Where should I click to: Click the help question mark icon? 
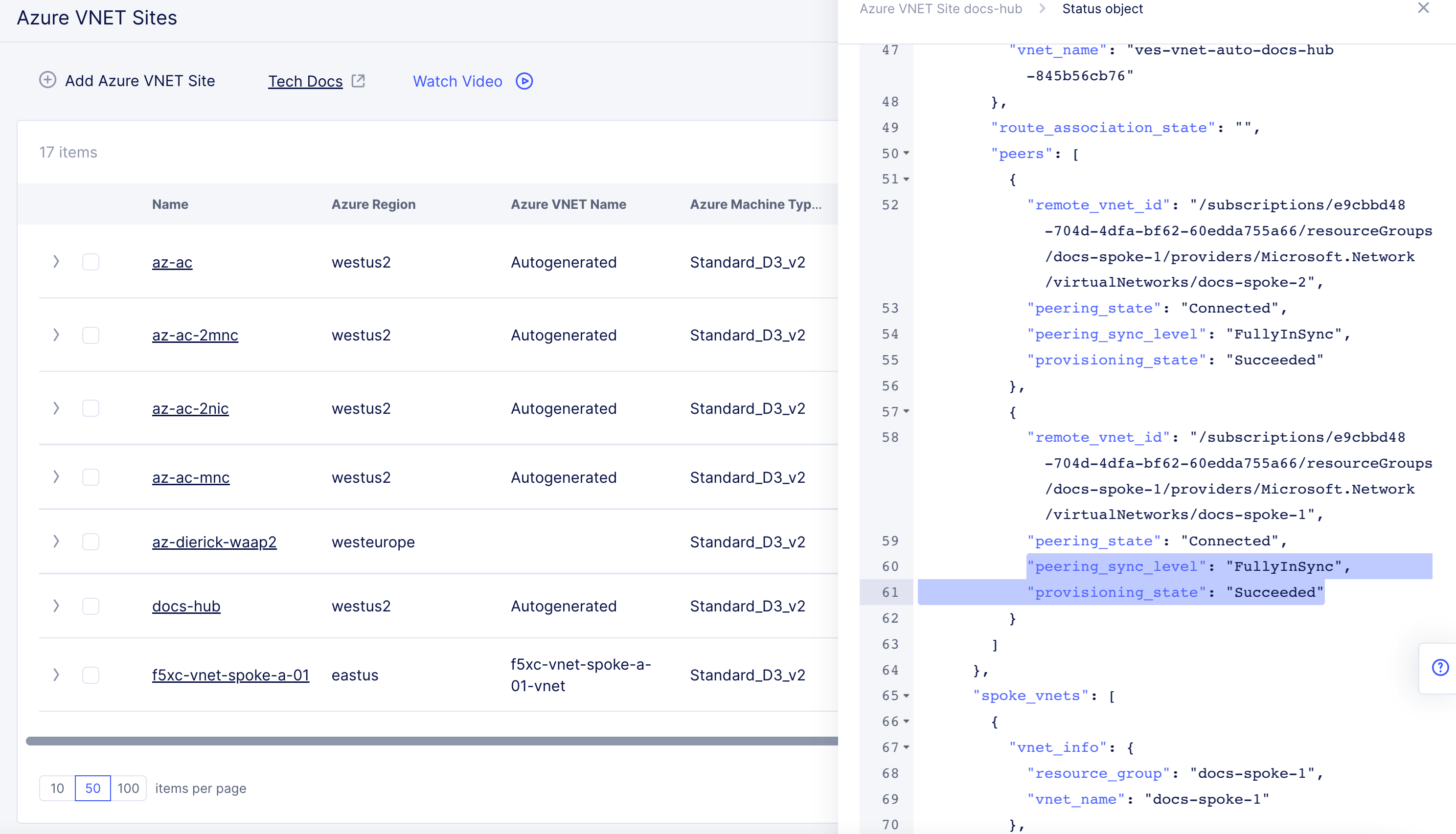[1439, 667]
